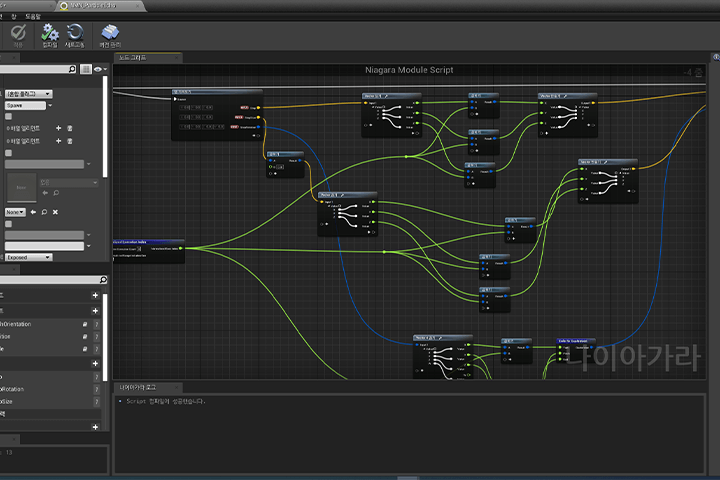720x480 pixels.
Task: Click the library icon on the hOrientation row
Action: click(x=85, y=324)
